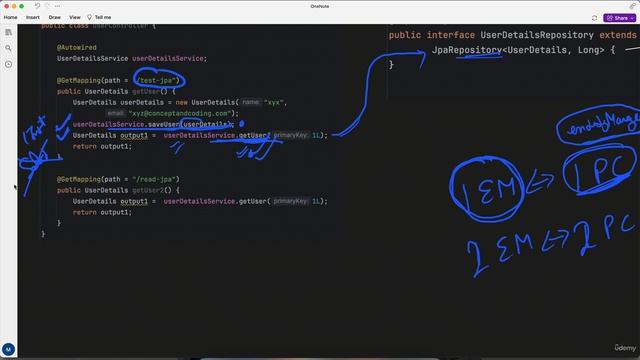The height and width of the screenshot is (360, 640).
Task: Expand the Share button dropdown arrow
Action: tap(633, 18)
